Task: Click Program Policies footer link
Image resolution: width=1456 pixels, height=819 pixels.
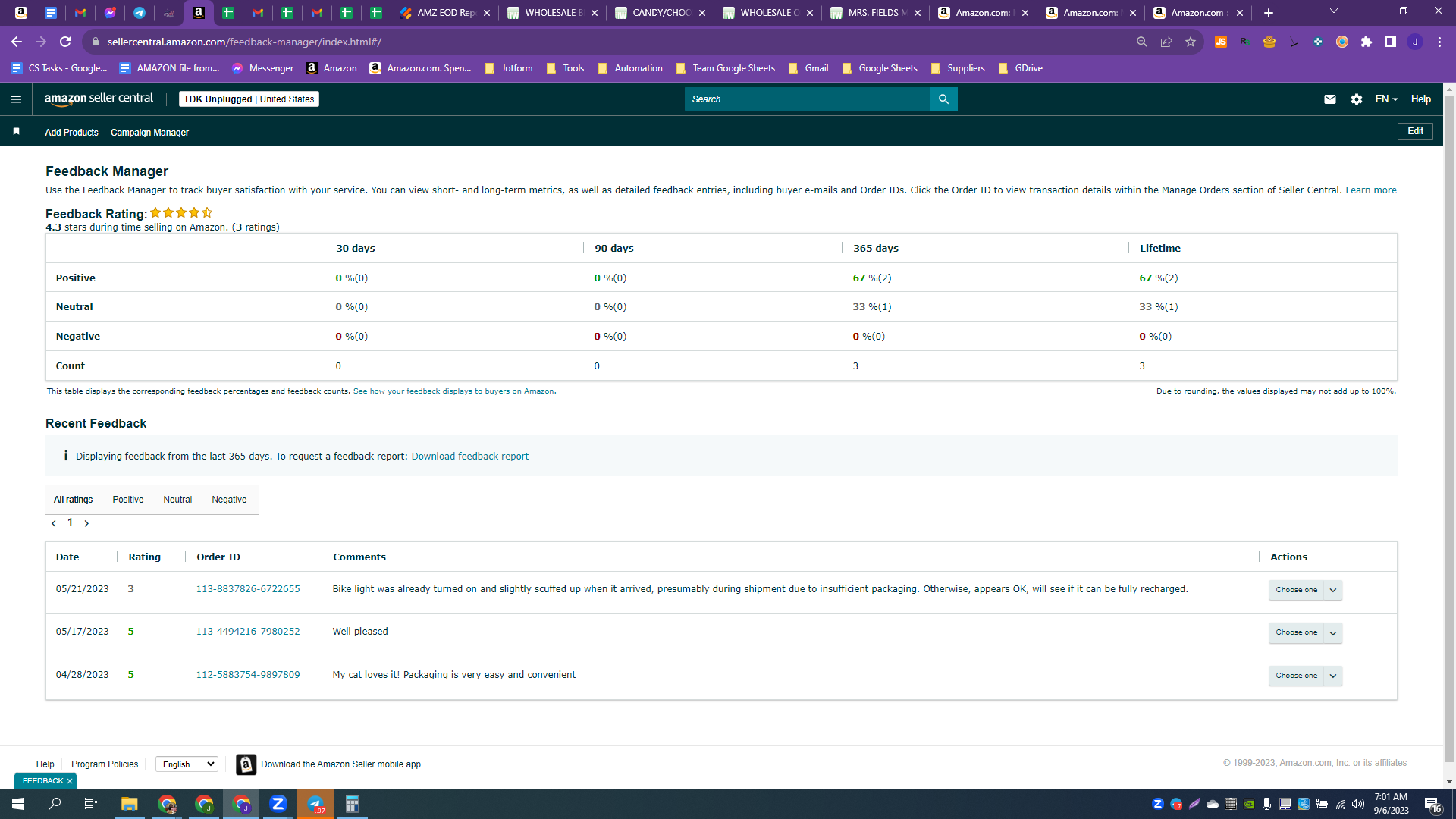Action: coord(105,764)
